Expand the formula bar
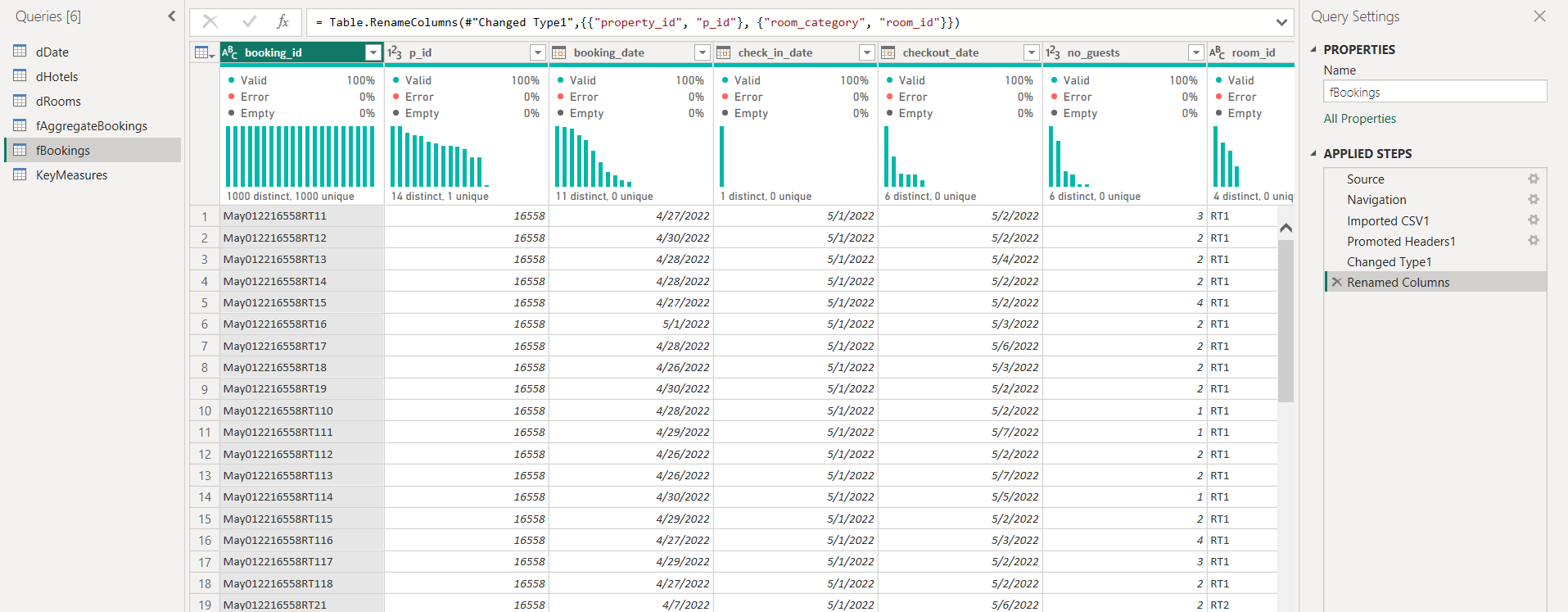The image size is (1568, 612). (x=1281, y=22)
